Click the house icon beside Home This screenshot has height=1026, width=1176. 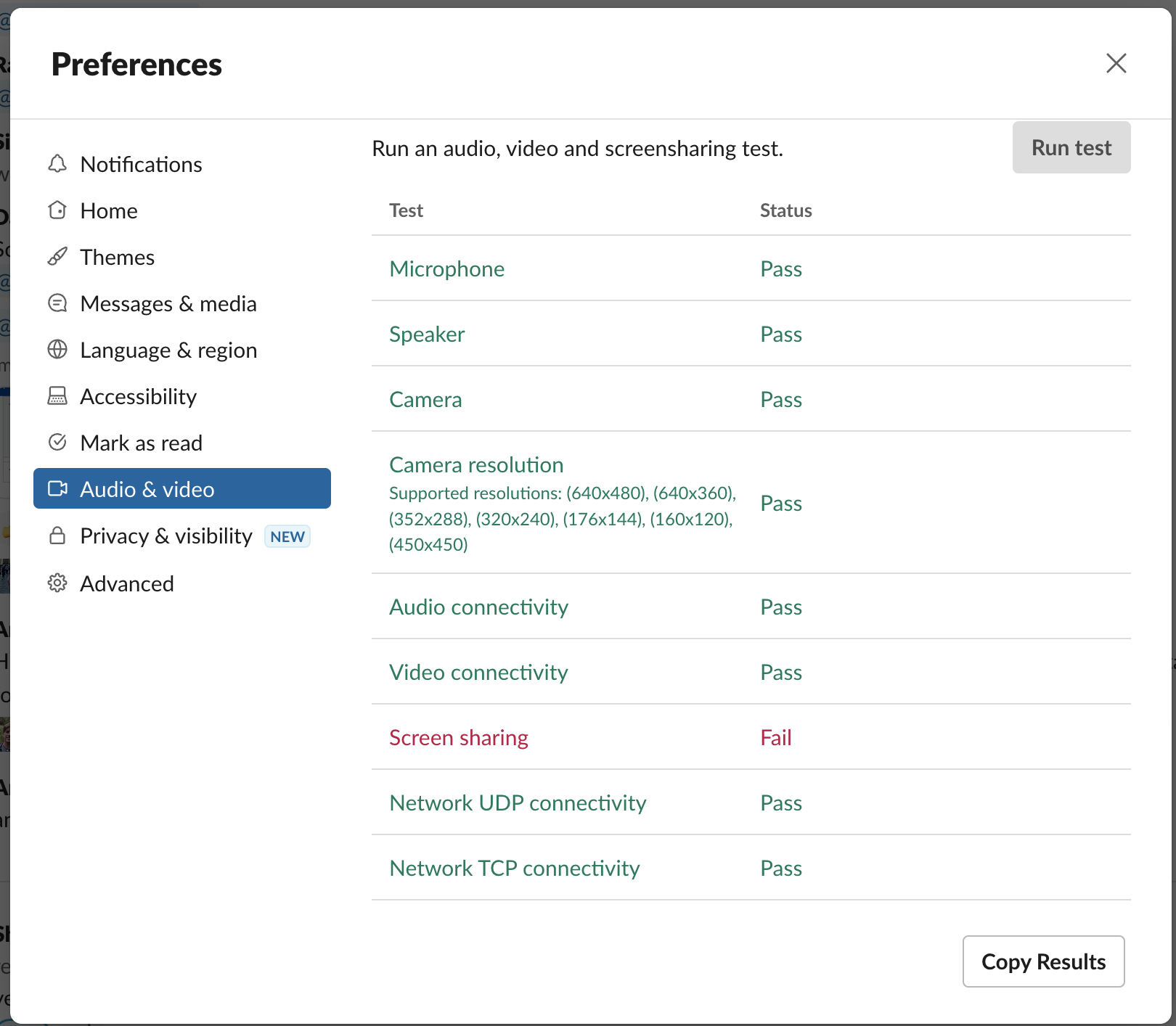click(57, 210)
